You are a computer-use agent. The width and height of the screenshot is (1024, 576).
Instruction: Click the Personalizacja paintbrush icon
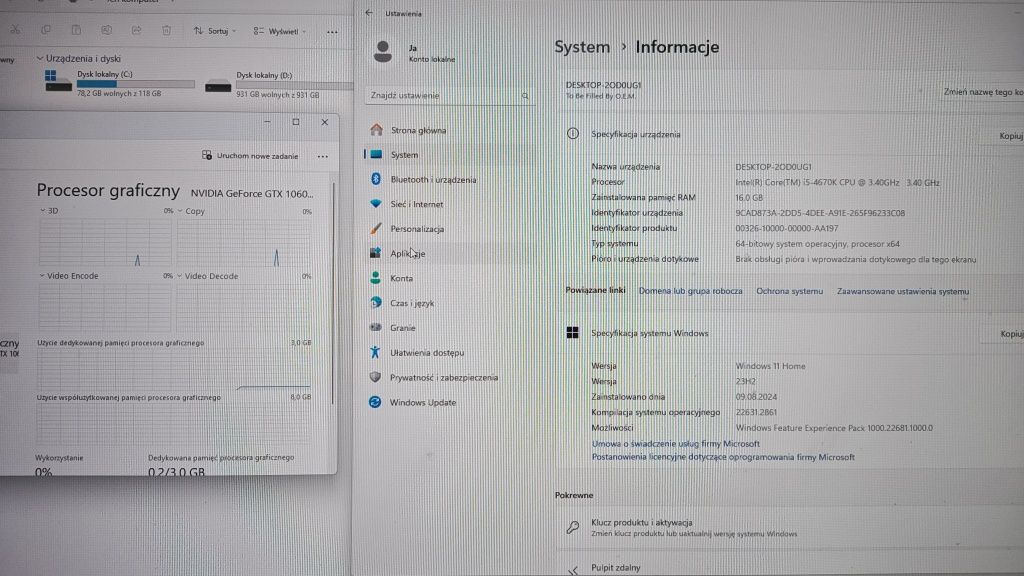pos(376,229)
